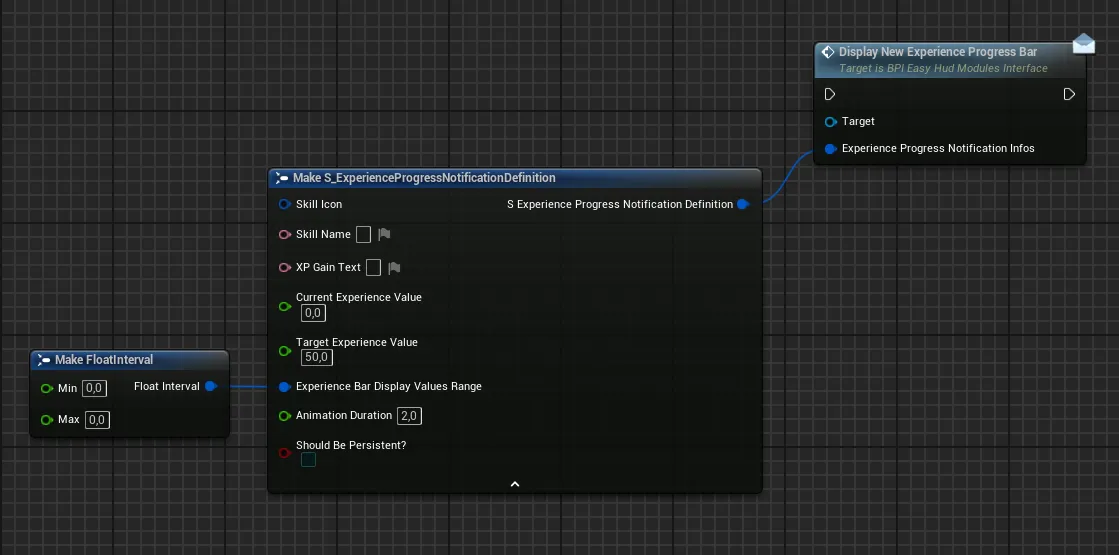
Task: Click the Max value field
Action: click(97, 419)
